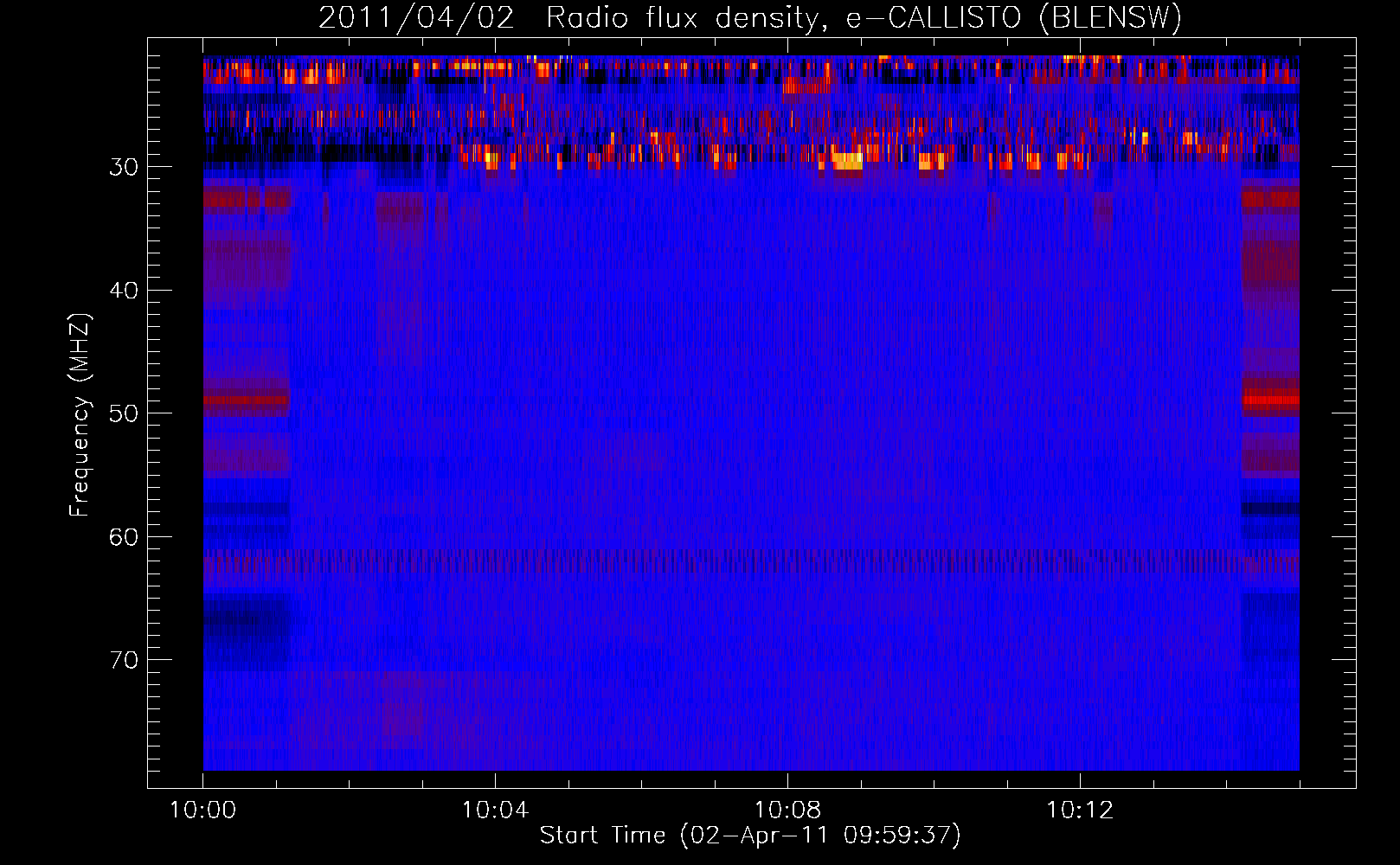Click the 40 frequency tick label

(x=124, y=291)
